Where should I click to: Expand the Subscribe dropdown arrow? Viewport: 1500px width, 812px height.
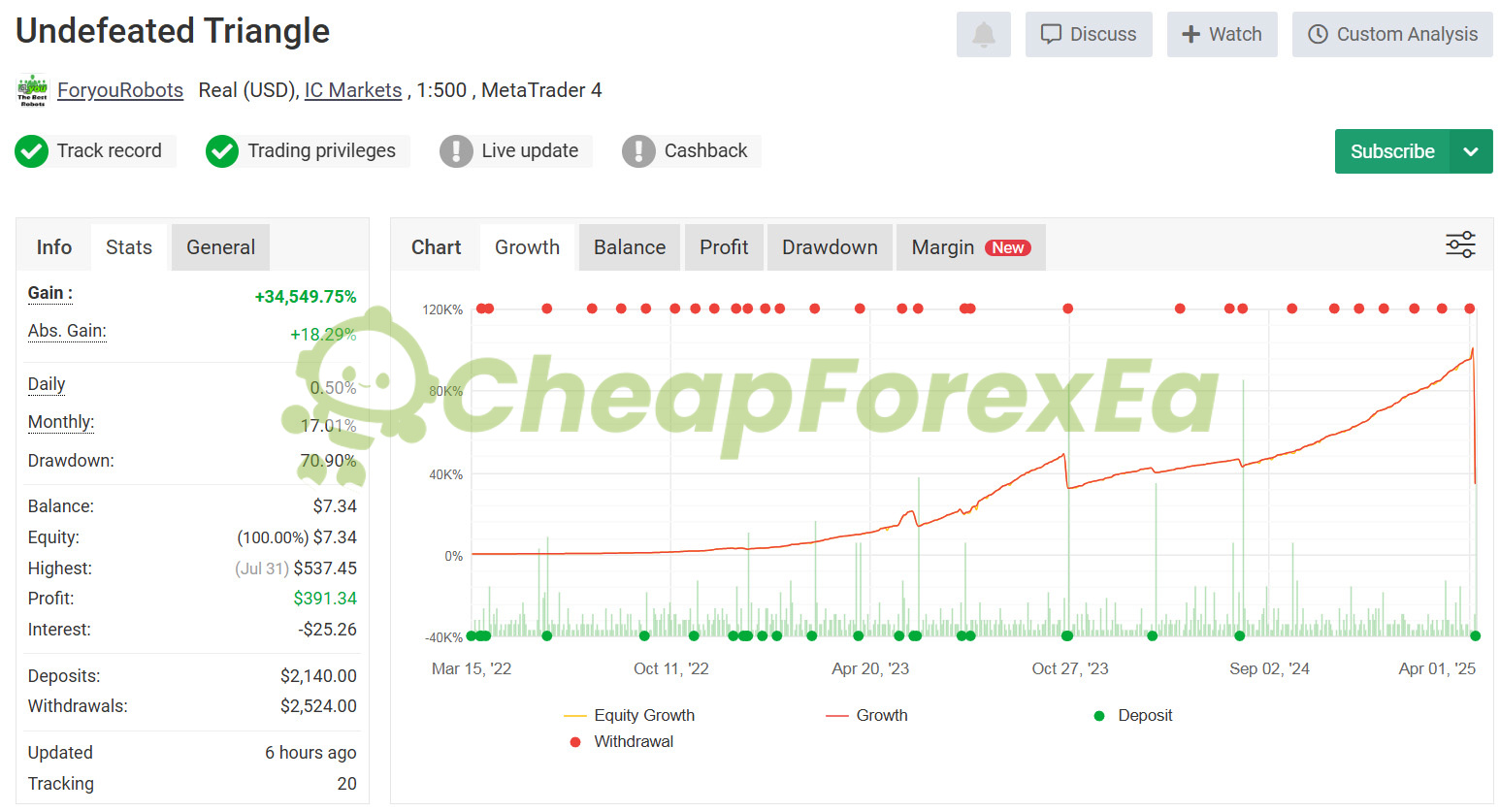coord(1471,151)
